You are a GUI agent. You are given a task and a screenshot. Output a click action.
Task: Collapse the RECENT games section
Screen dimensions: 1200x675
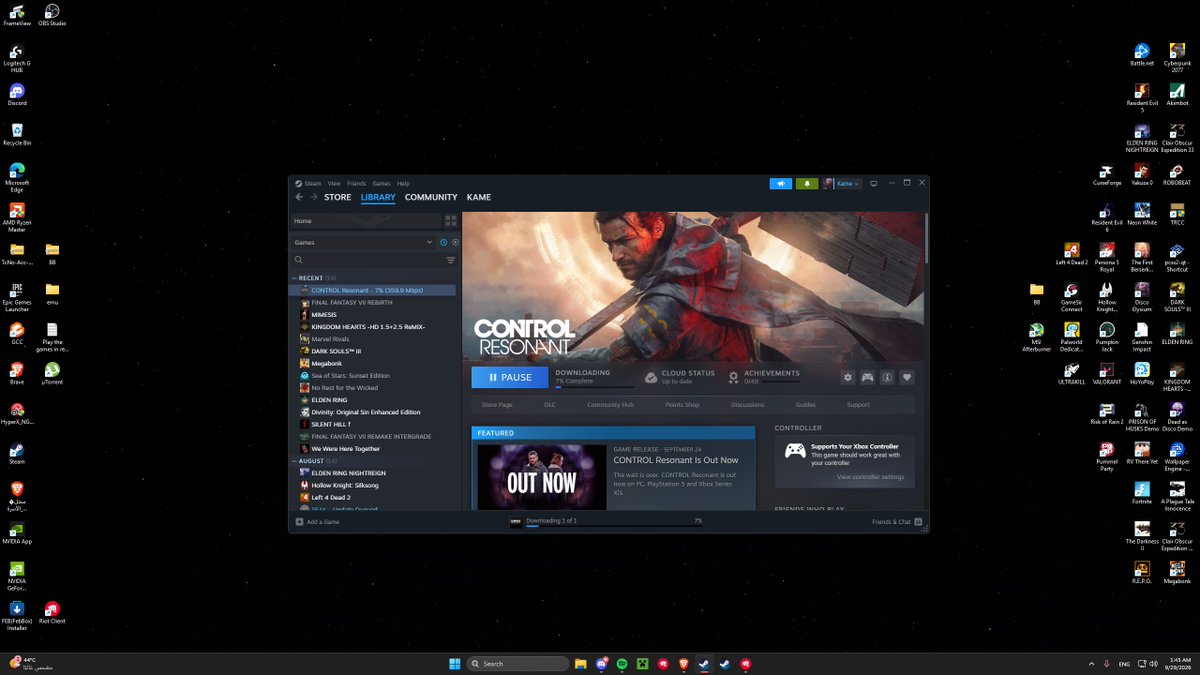(x=294, y=278)
